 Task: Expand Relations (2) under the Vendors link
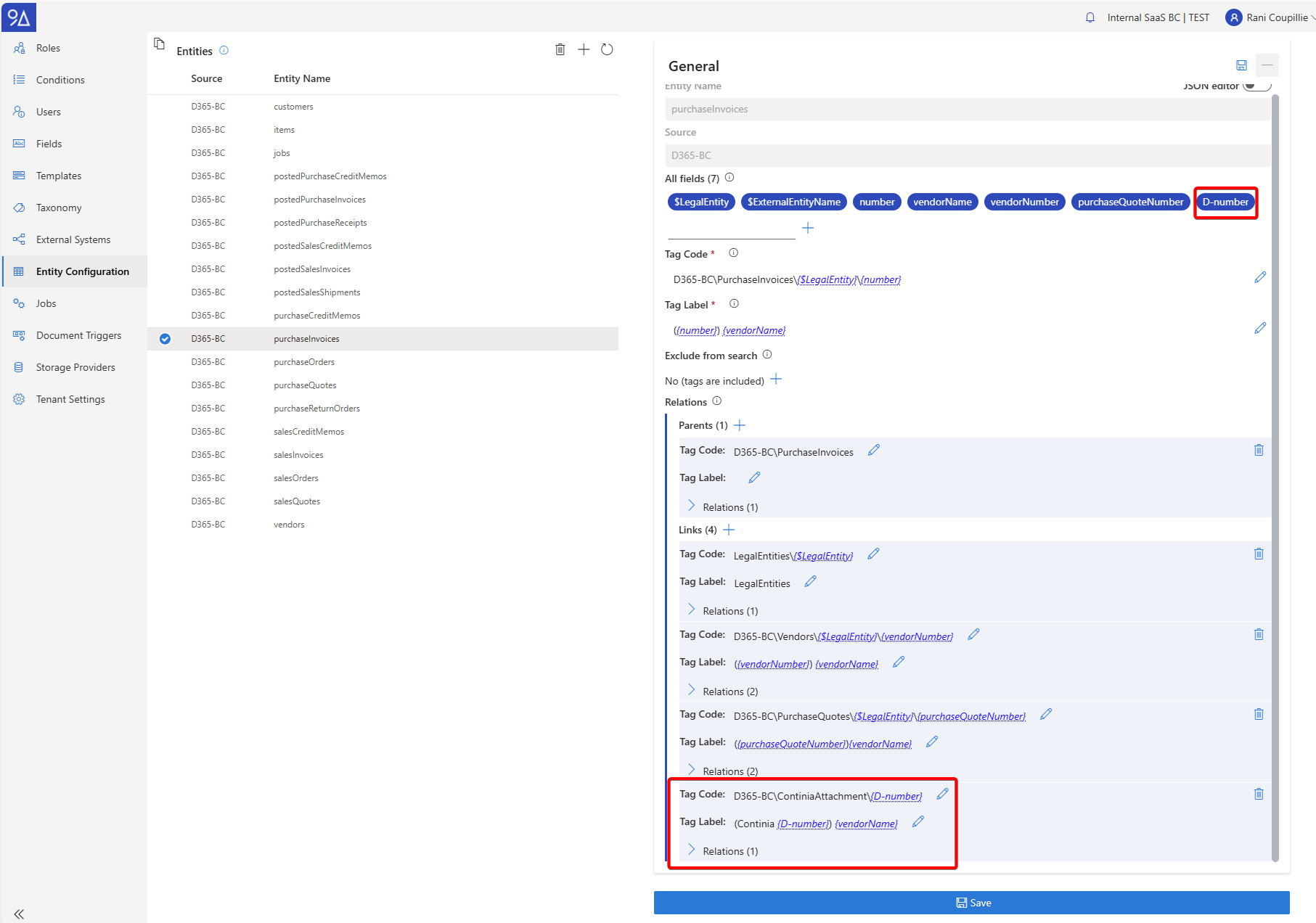pos(691,691)
